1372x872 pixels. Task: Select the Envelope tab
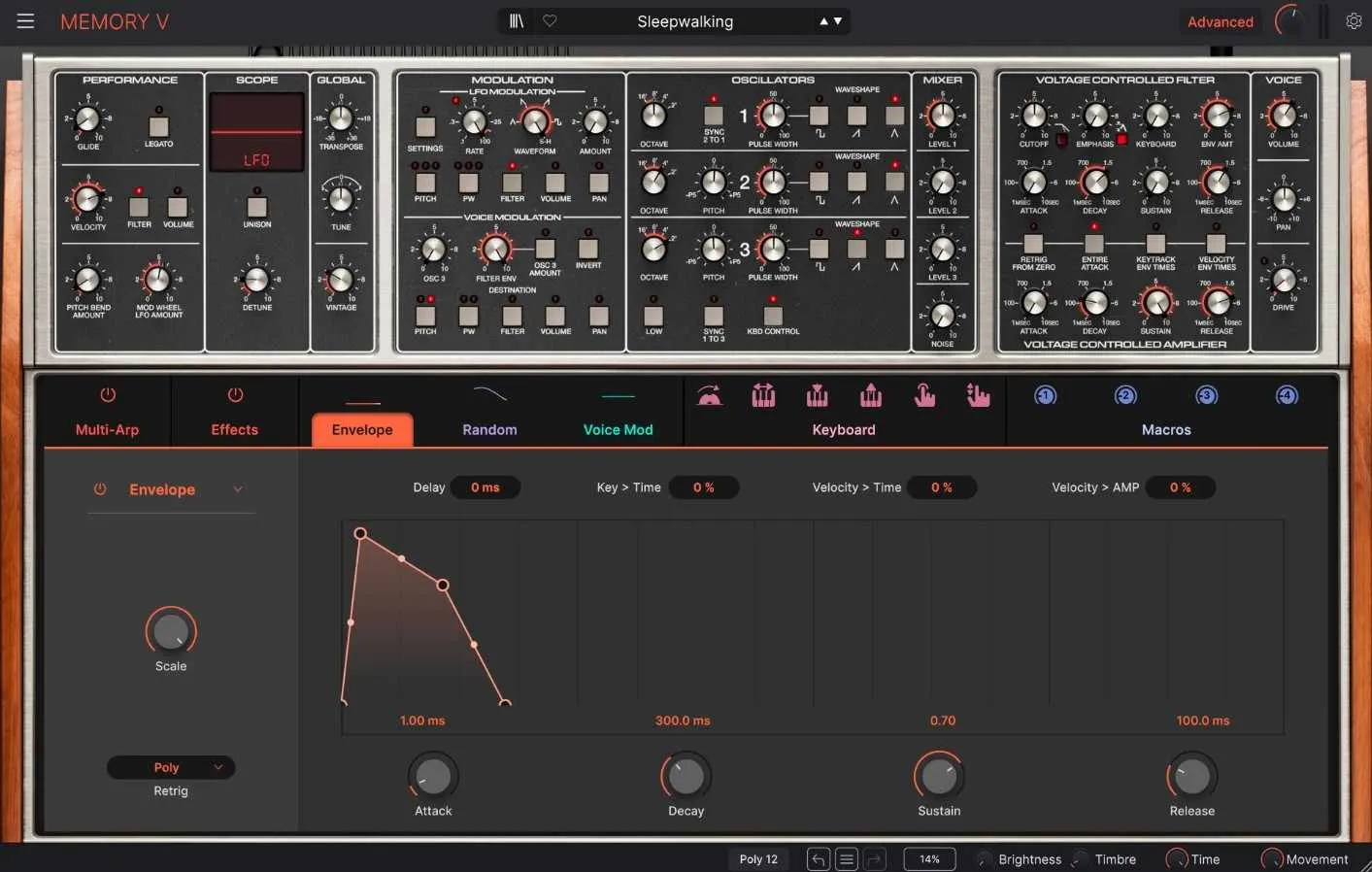pyautogui.click(x=362, y=430)
